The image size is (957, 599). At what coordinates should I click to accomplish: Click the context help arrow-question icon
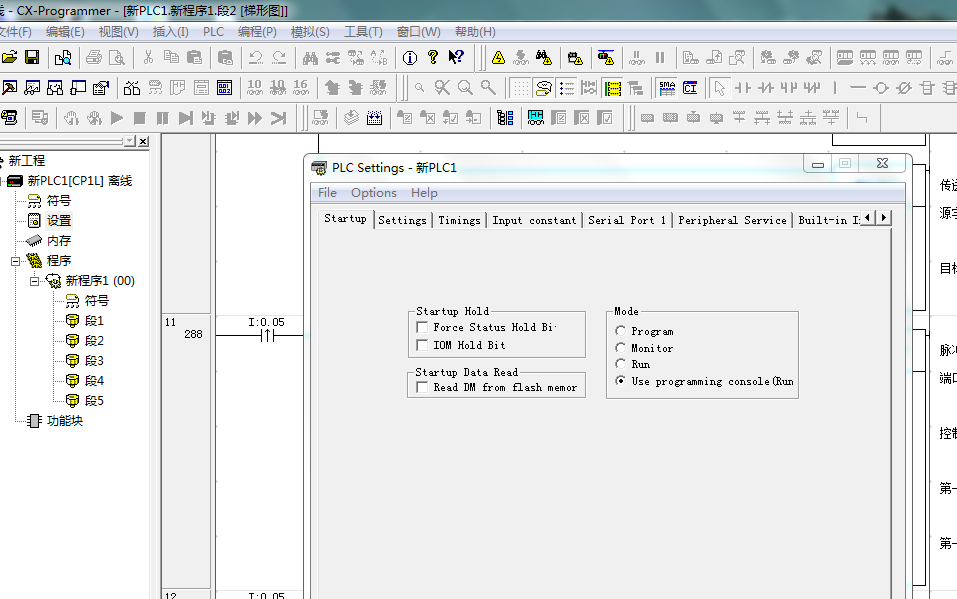[x=456, y=58]
